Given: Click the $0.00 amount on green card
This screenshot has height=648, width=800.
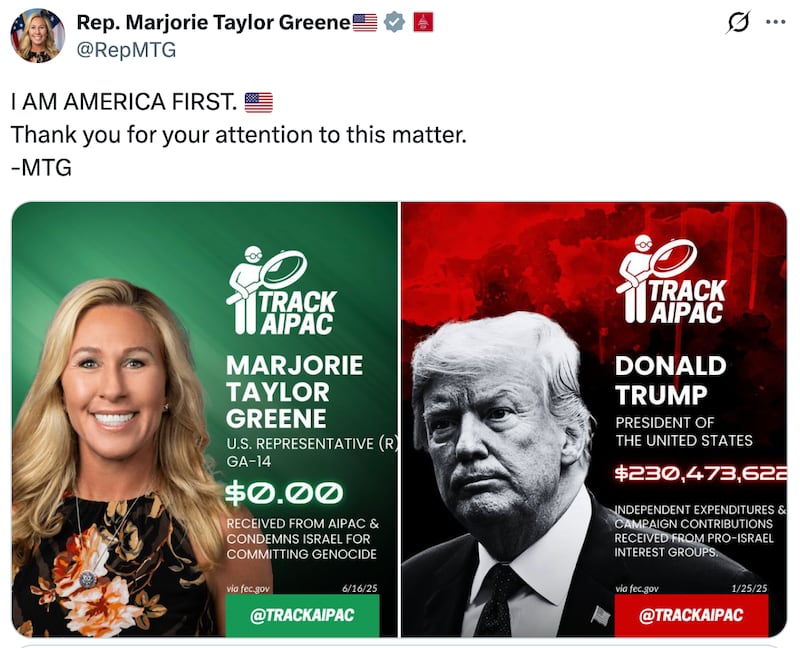Looking at the screenshot, I should (285, 493).
